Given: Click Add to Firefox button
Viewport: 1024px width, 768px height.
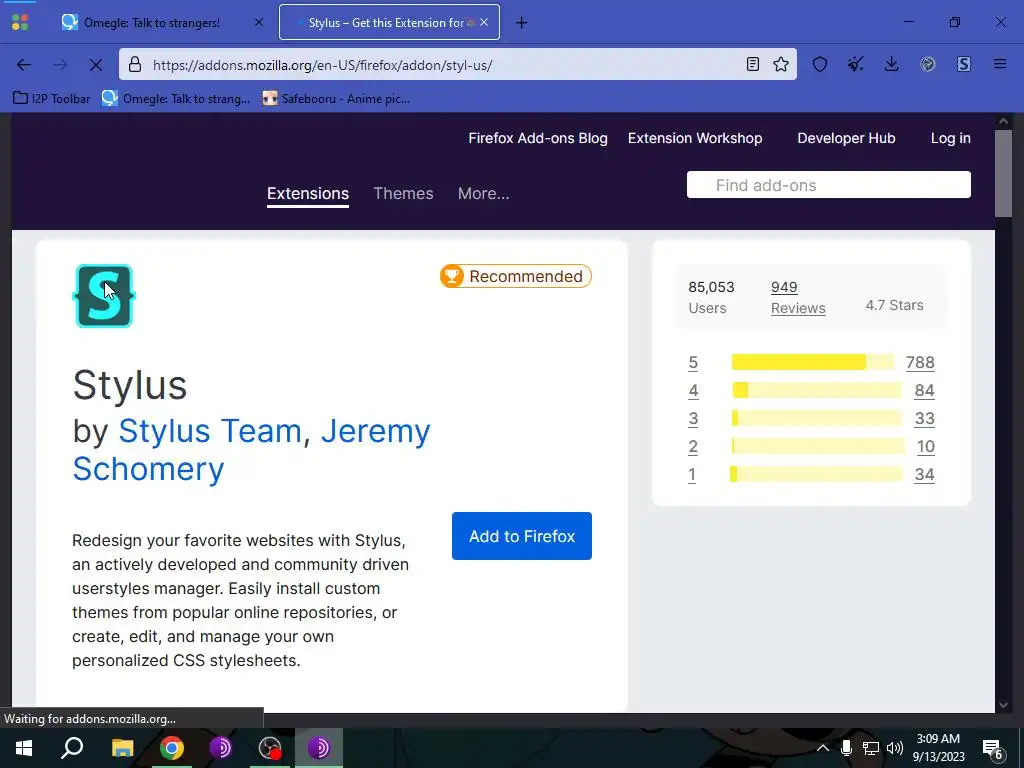Looking at the screenshot, I should 522,536.
